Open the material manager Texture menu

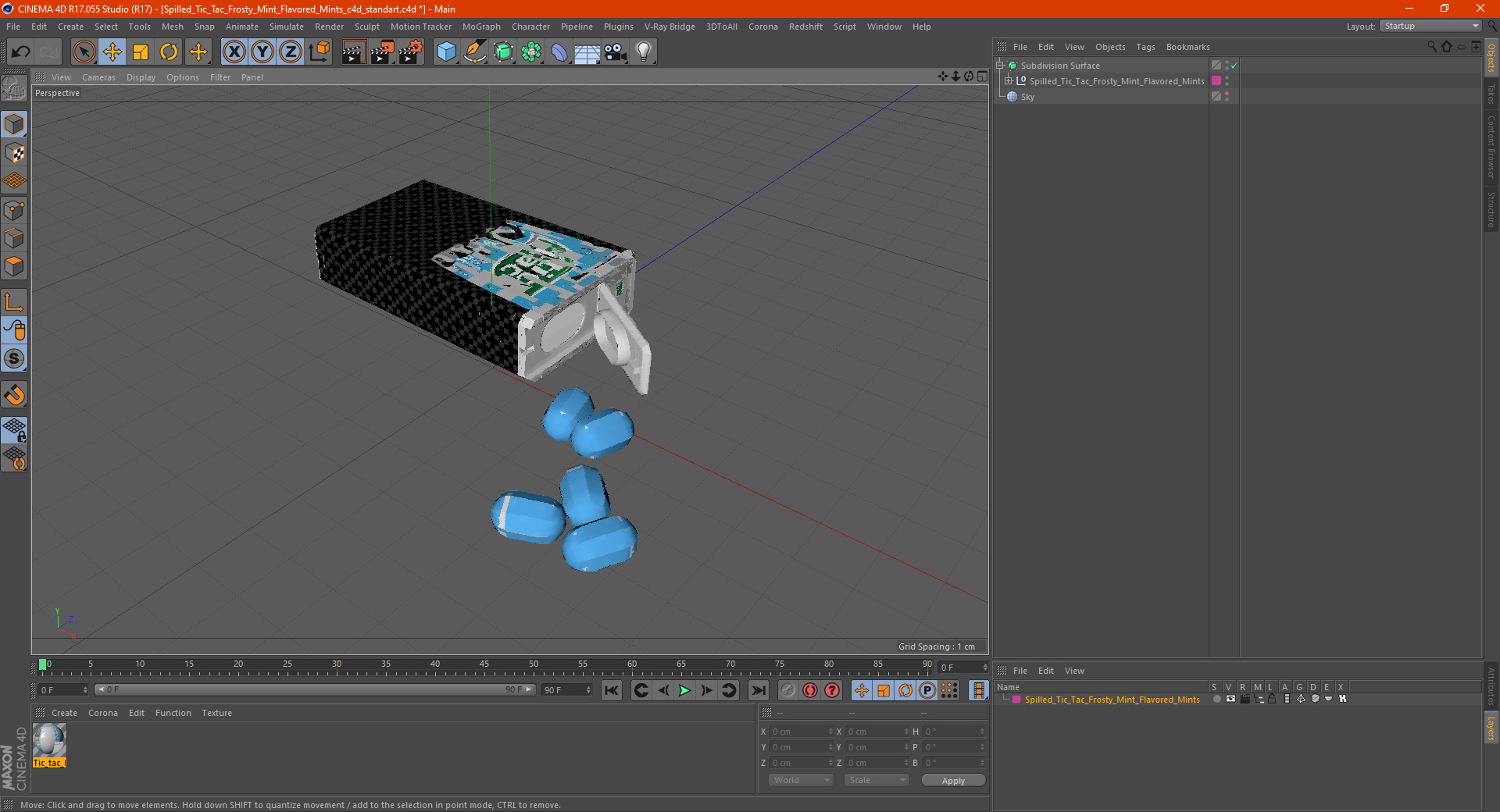coord(216,713)
